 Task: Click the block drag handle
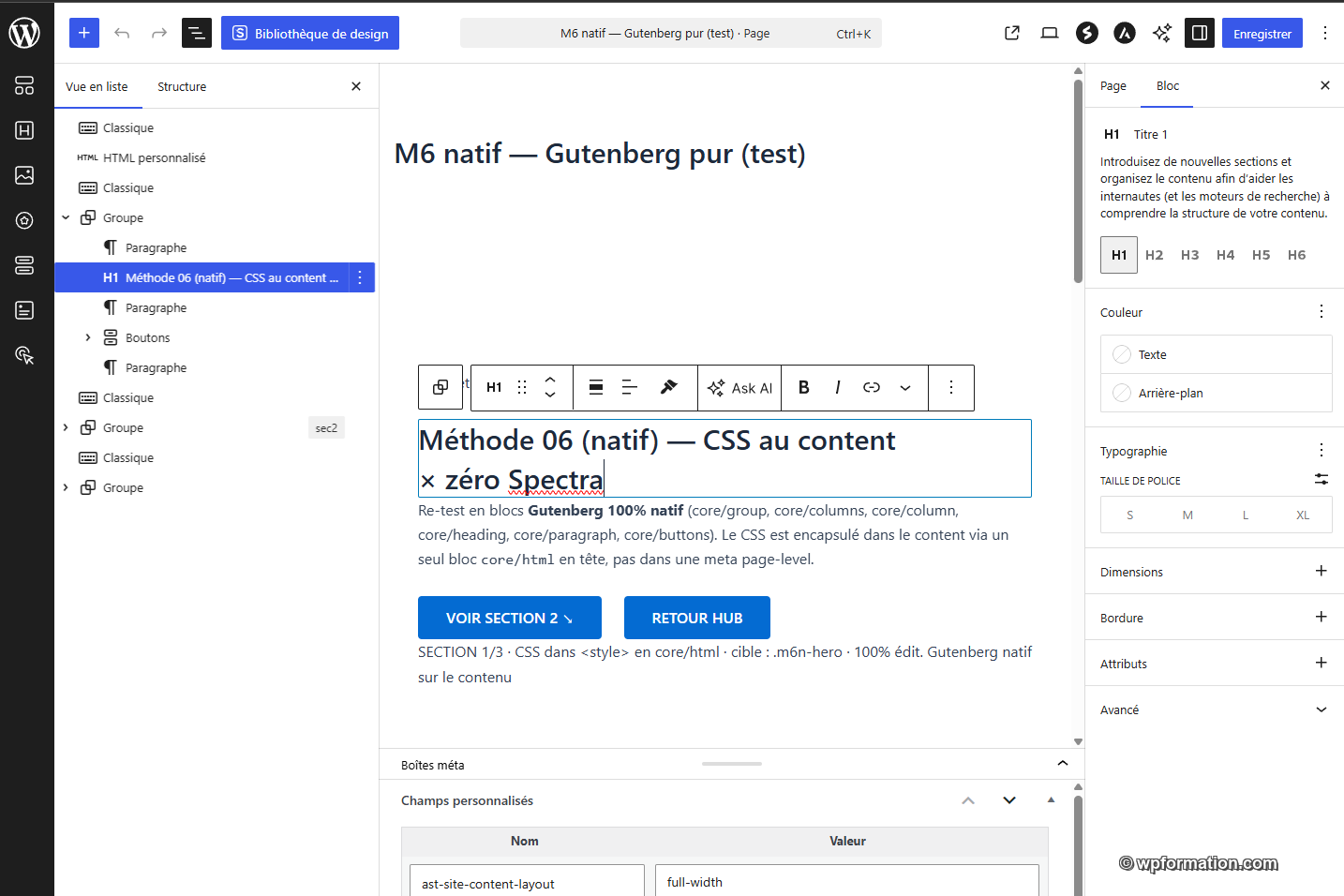coord(522,387)
